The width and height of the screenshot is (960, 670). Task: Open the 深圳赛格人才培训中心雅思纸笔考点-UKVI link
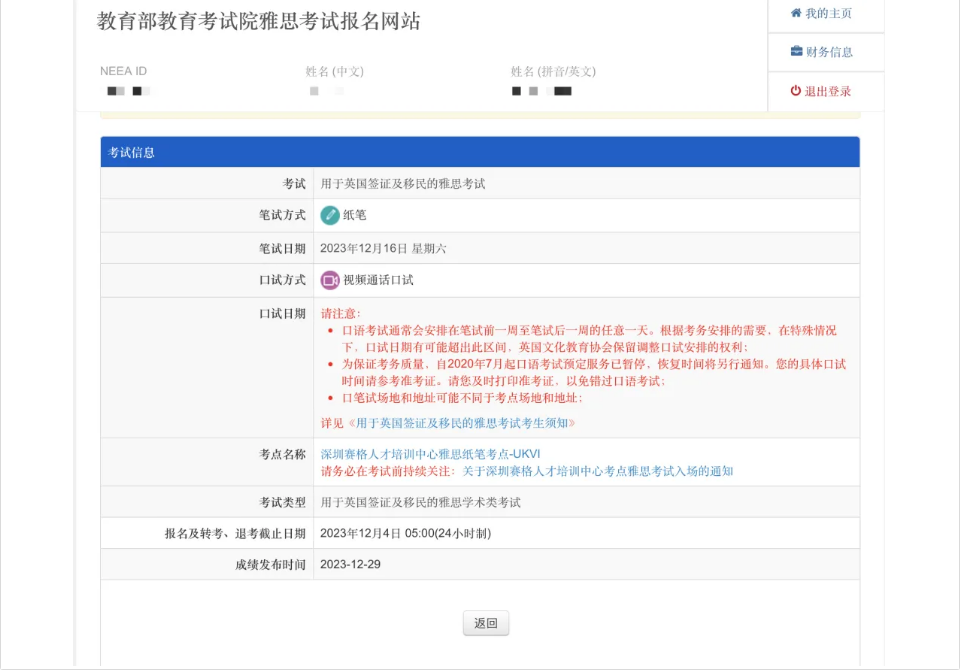430,454
